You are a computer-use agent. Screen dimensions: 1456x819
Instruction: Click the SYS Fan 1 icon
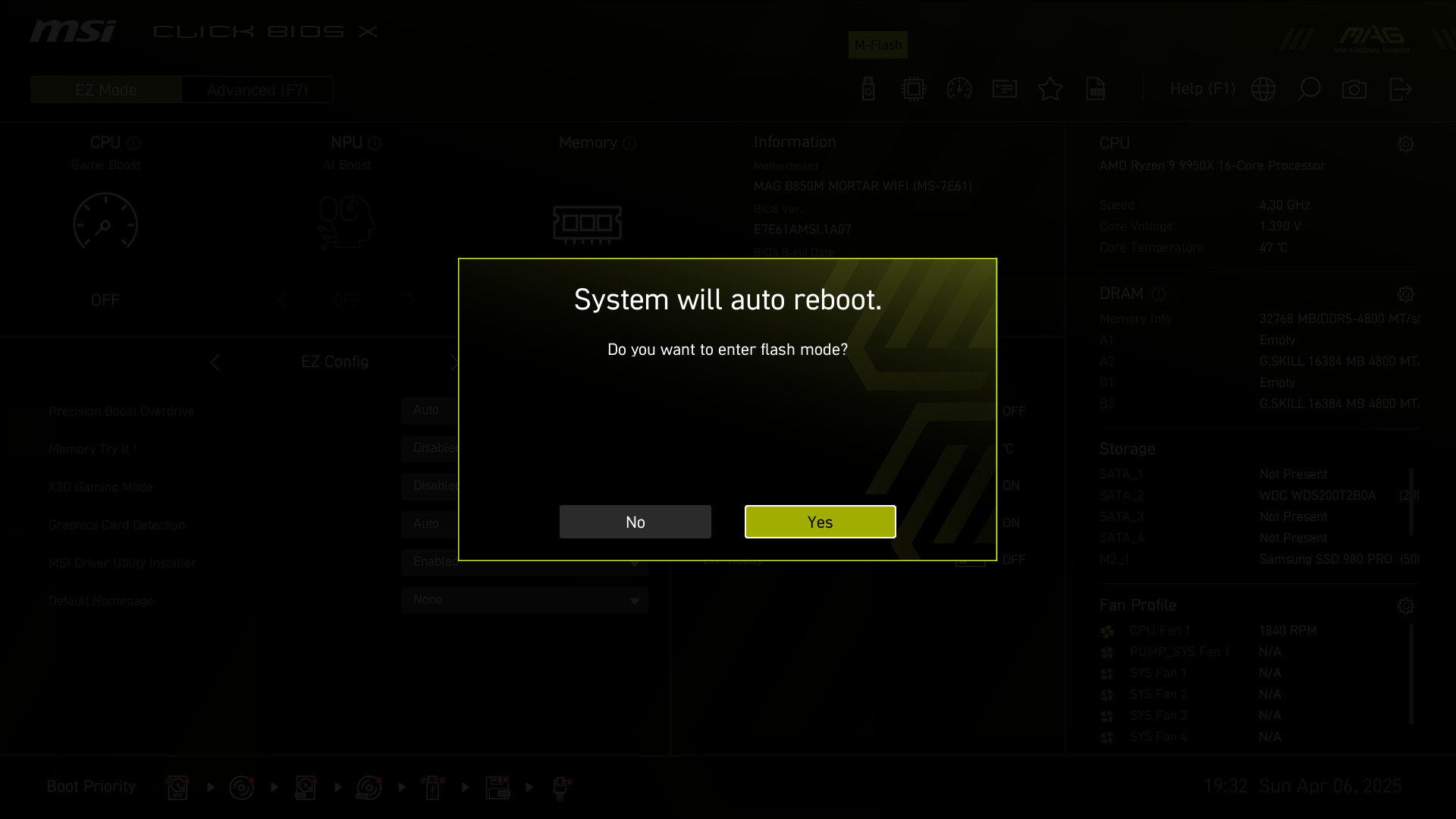pyautogui.click(x=1107, y=674)
